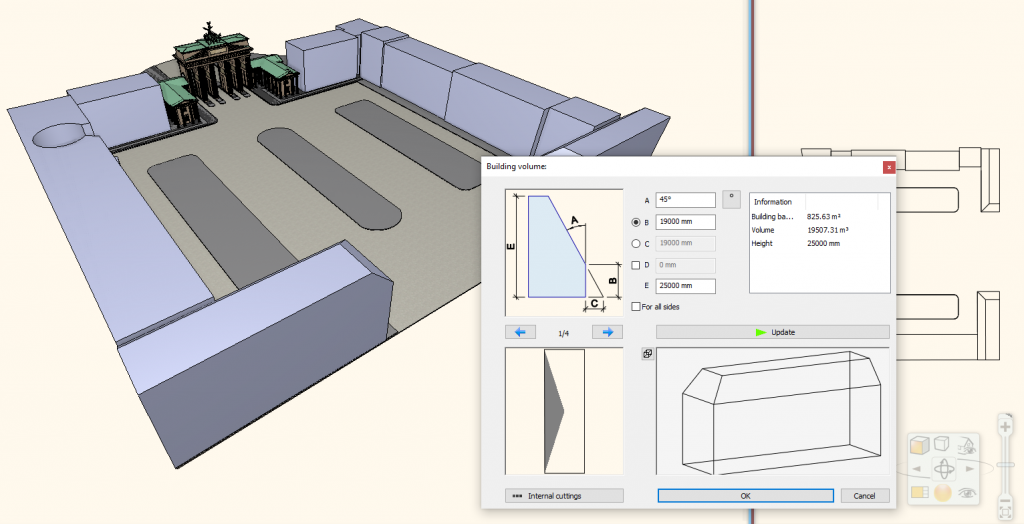This screenshot has height=524, width=1024.
Task: Click the profile diagram with A, B, C, E
Action: tap(564, 253)
